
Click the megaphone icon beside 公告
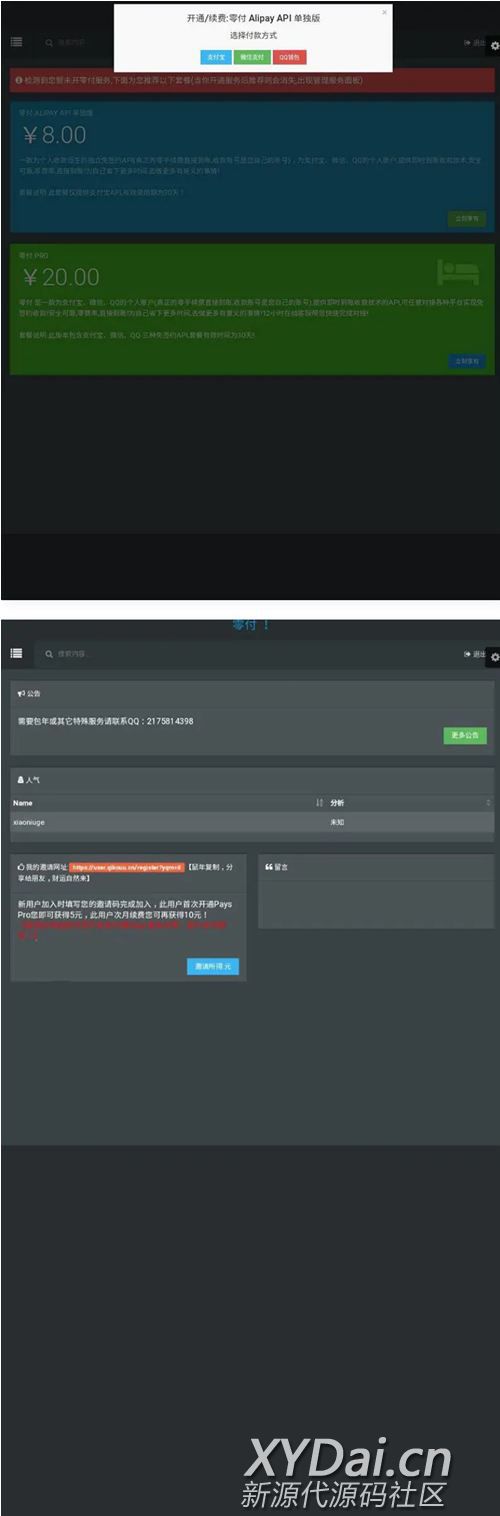(21, 693)
